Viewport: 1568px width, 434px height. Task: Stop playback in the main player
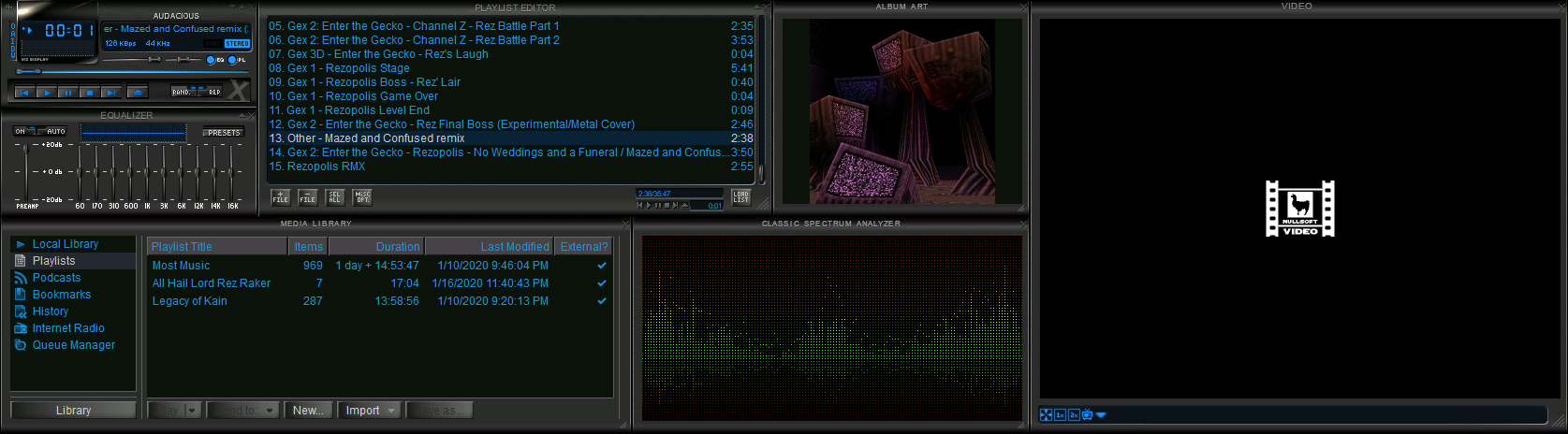90,92
